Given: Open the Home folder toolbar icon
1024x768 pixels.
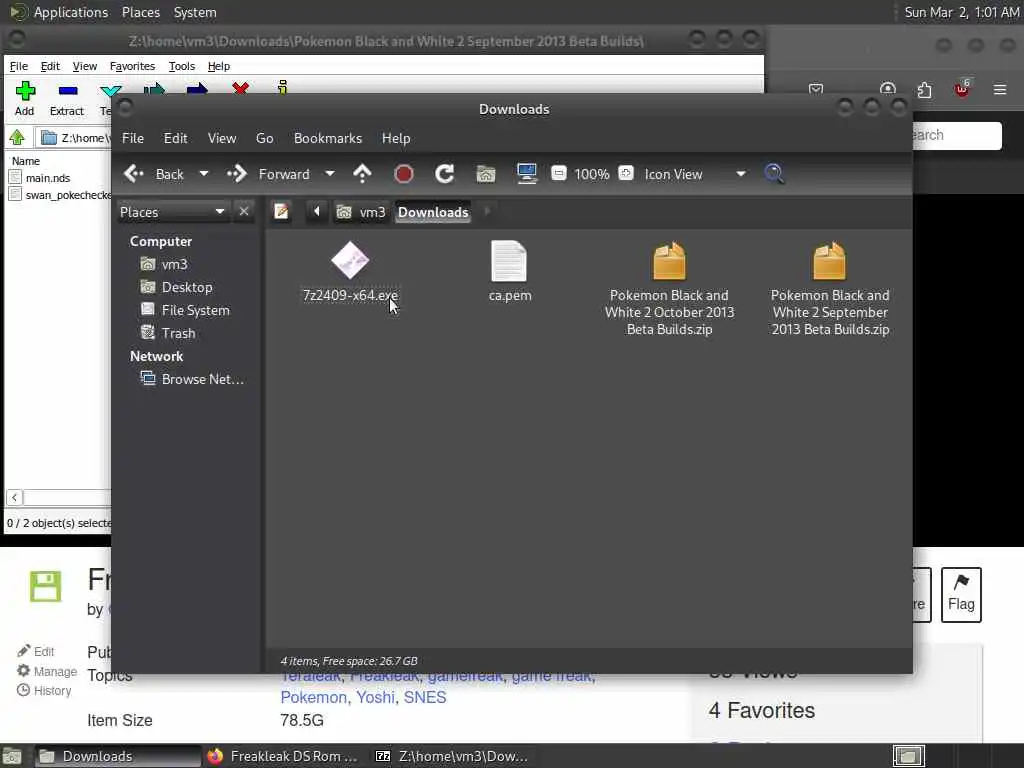Looking at the screenshot, I should pos(486,174).
